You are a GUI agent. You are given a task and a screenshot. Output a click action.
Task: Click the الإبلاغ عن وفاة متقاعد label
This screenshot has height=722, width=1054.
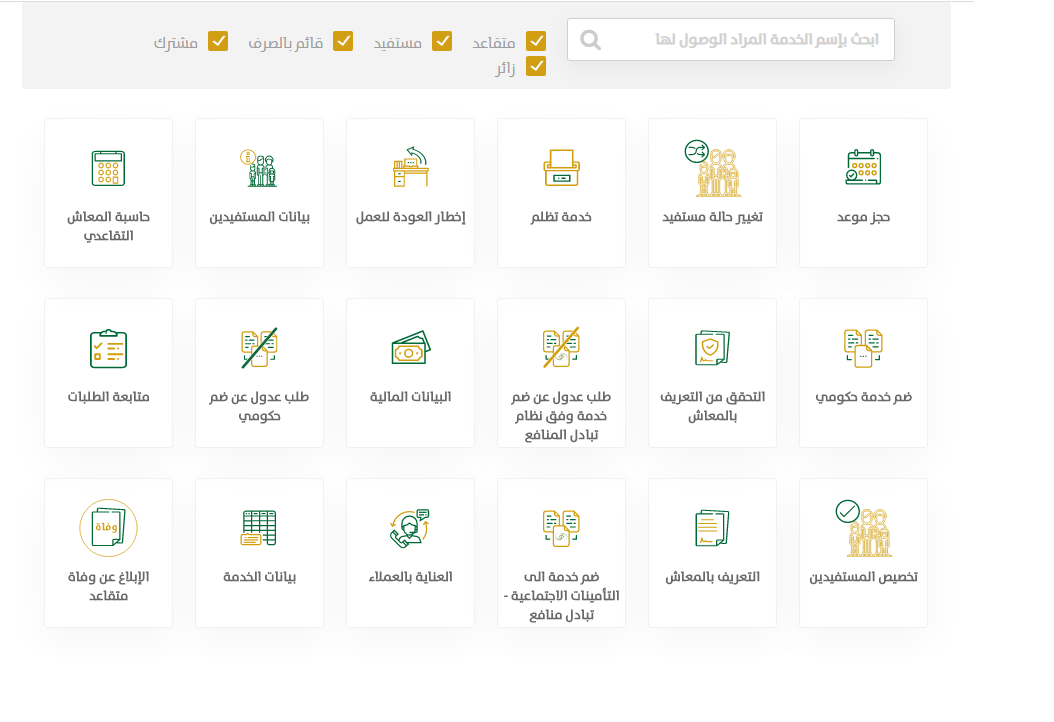click(x=108, y=586)
